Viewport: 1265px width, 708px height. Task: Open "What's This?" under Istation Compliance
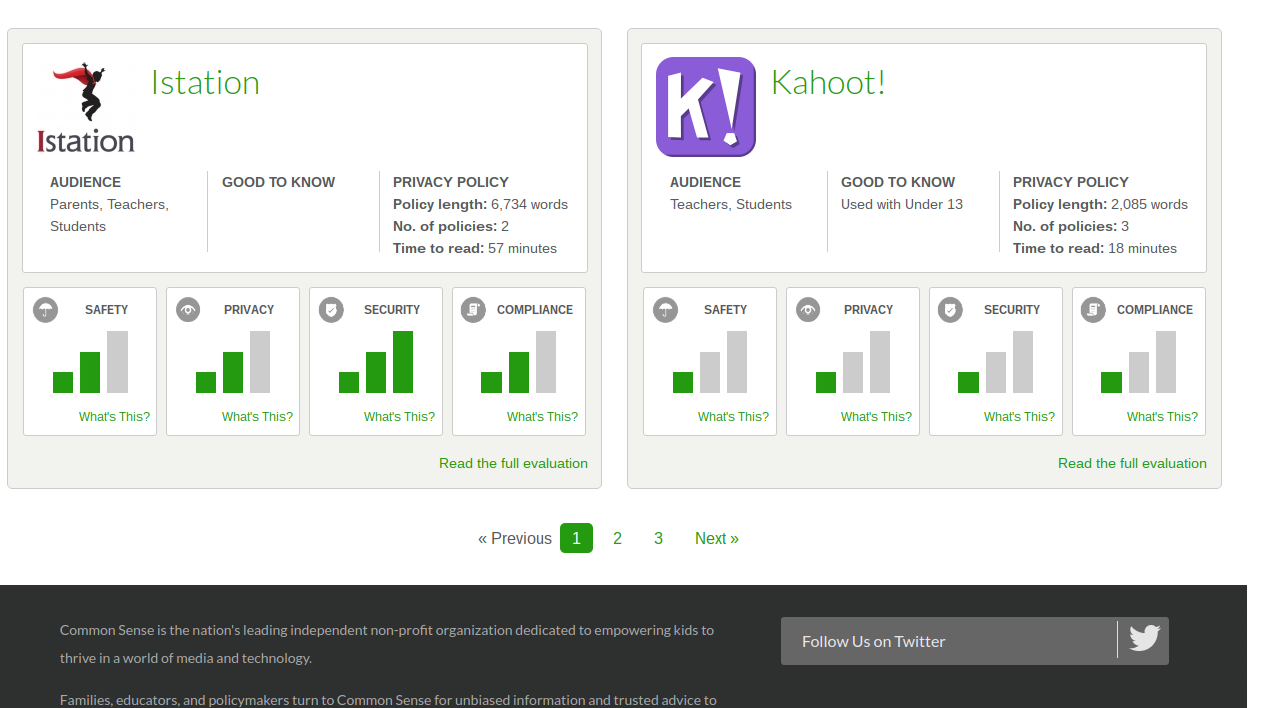click(542, 417)
